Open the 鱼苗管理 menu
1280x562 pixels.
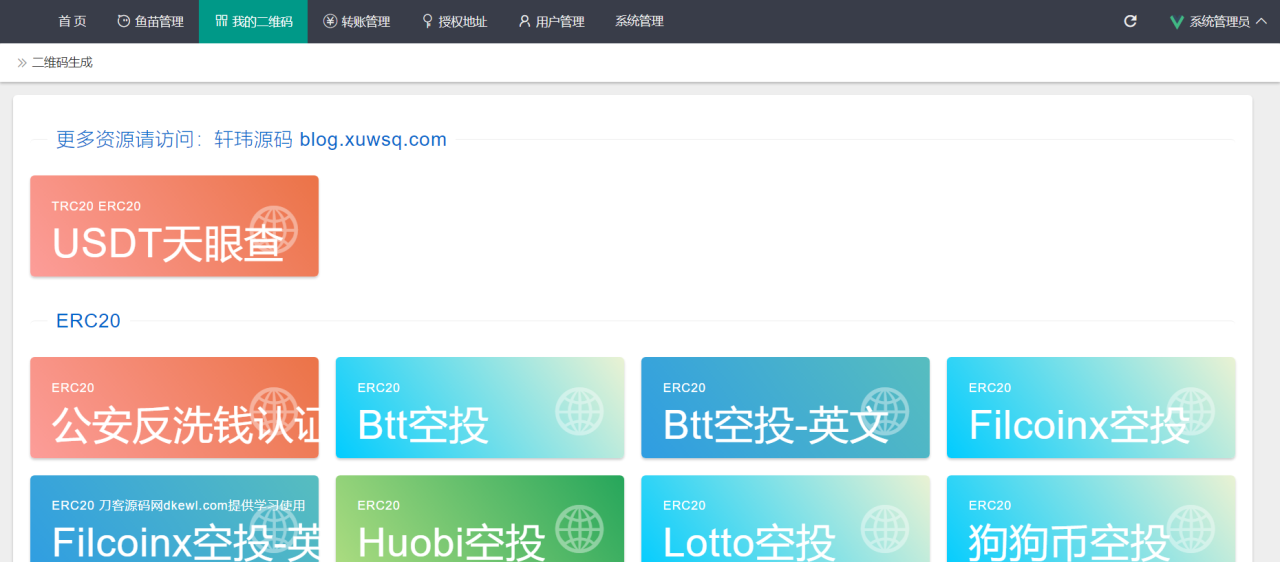[x=150, y=21]
